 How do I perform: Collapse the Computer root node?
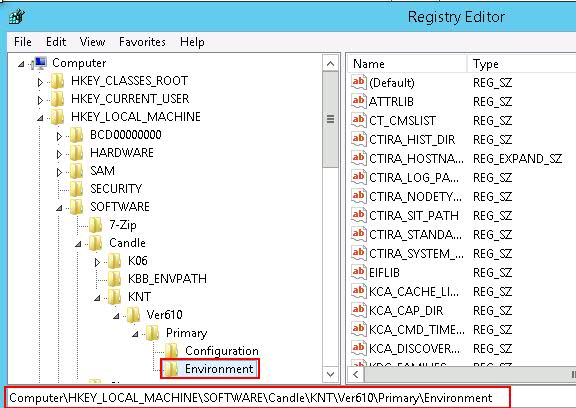tap(21, 64)
